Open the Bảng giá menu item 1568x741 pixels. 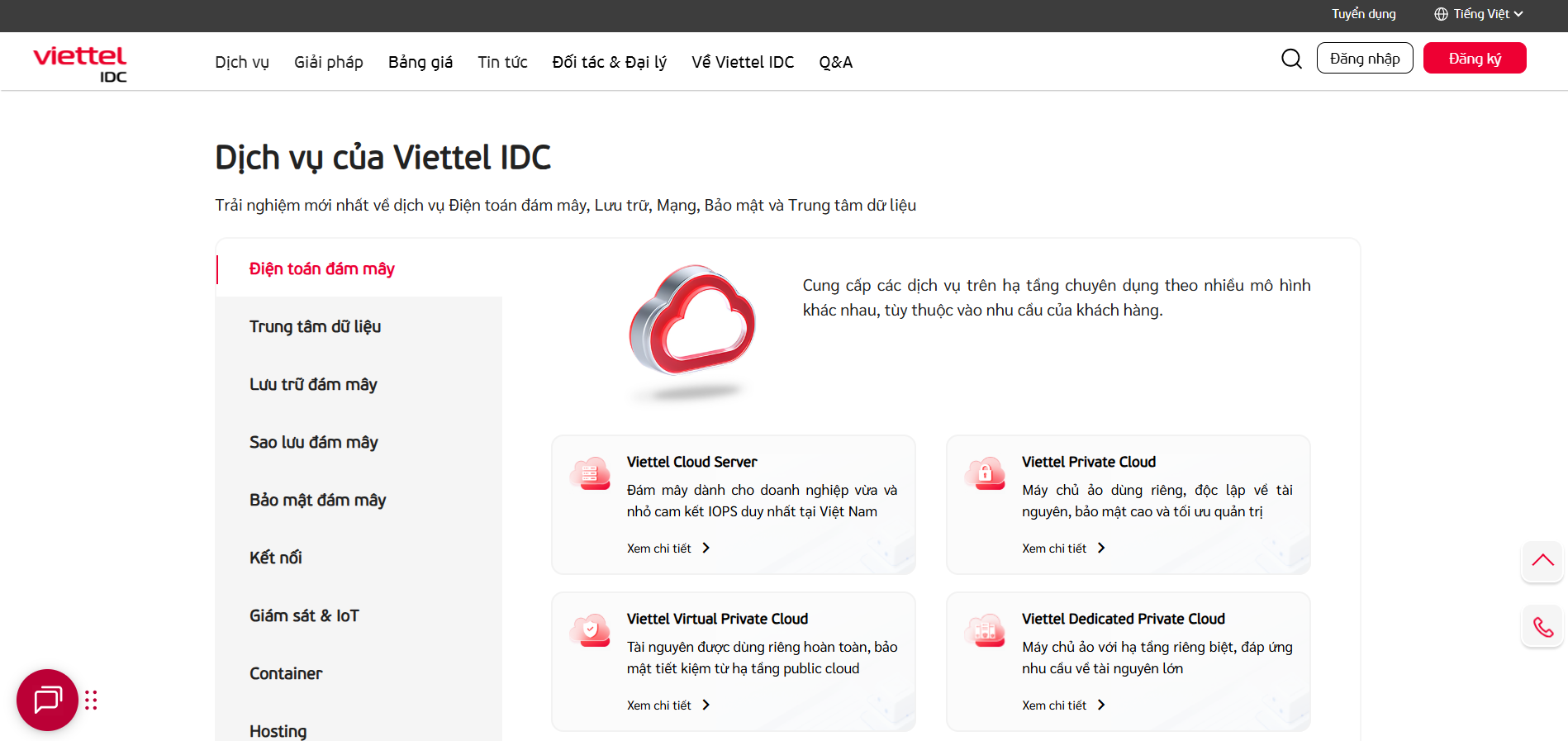pyautogui.click(x=420, y=62)
